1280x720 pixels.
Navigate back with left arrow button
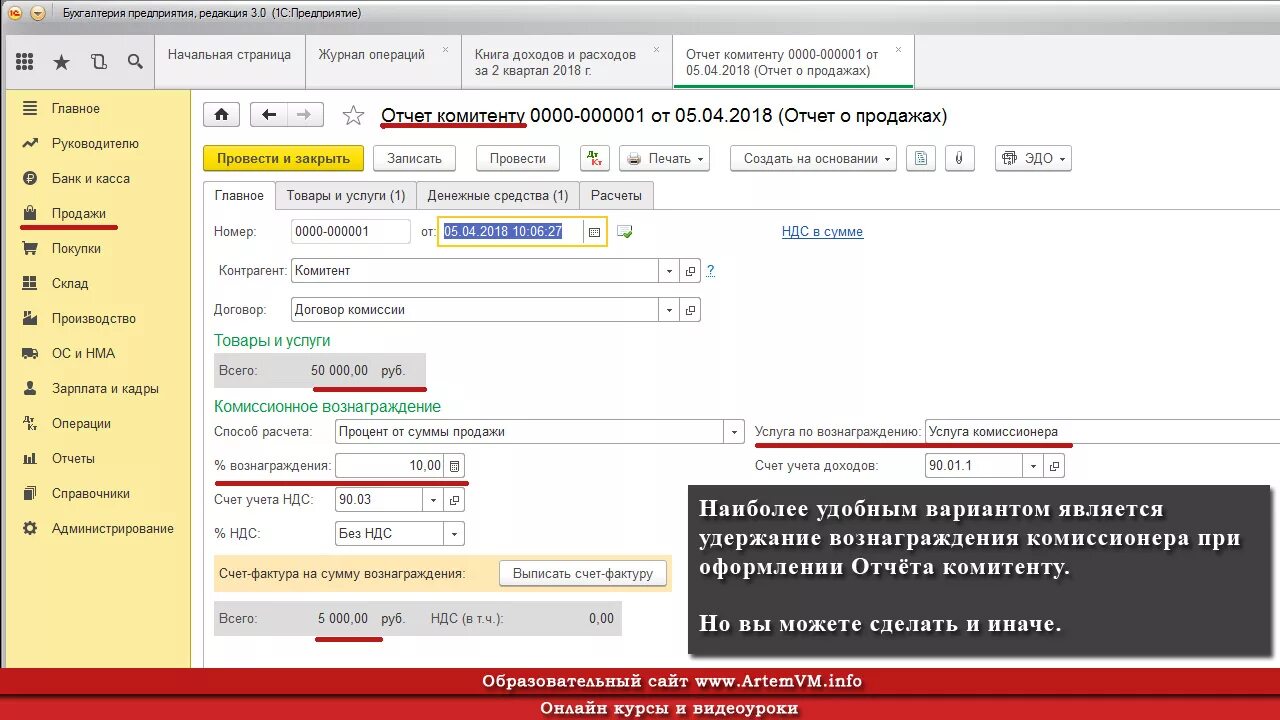point(269,115)
